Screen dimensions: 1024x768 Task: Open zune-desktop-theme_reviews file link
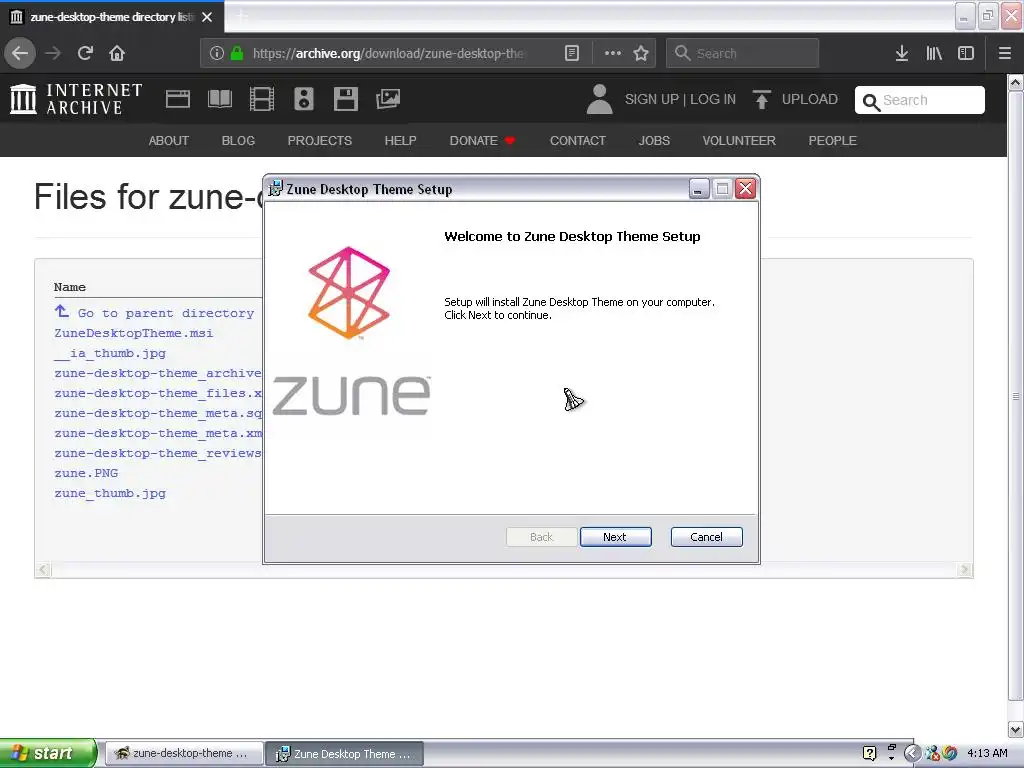pos(158,453)
